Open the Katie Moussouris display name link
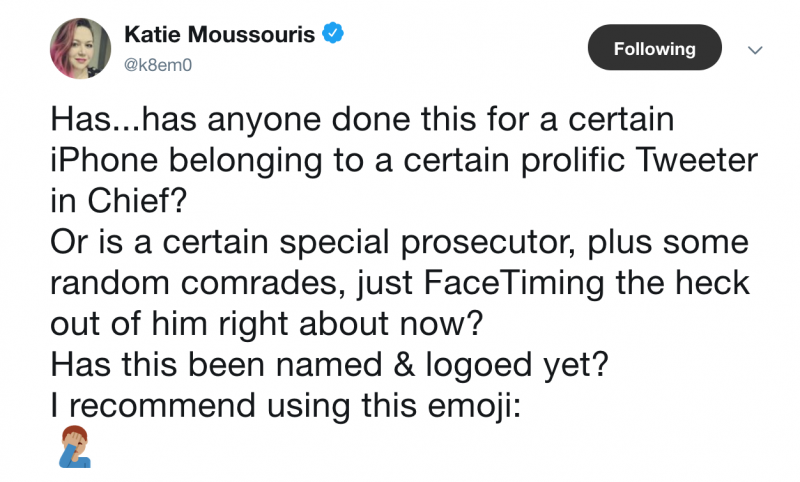This screenshot has height=482, width=800. click(x=219, y=36)
